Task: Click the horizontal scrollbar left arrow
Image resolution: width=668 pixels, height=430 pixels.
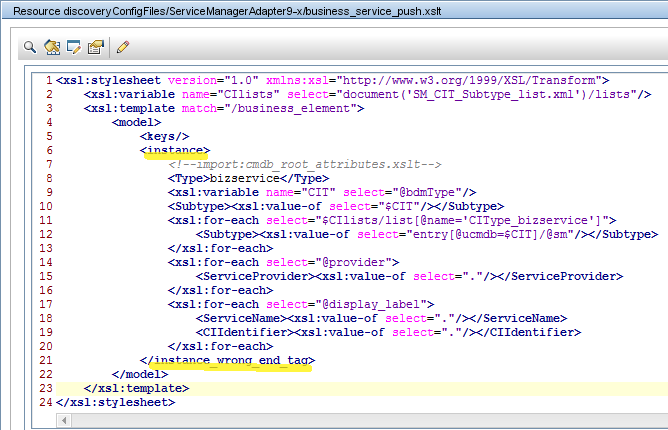Action: coord(64,421)
